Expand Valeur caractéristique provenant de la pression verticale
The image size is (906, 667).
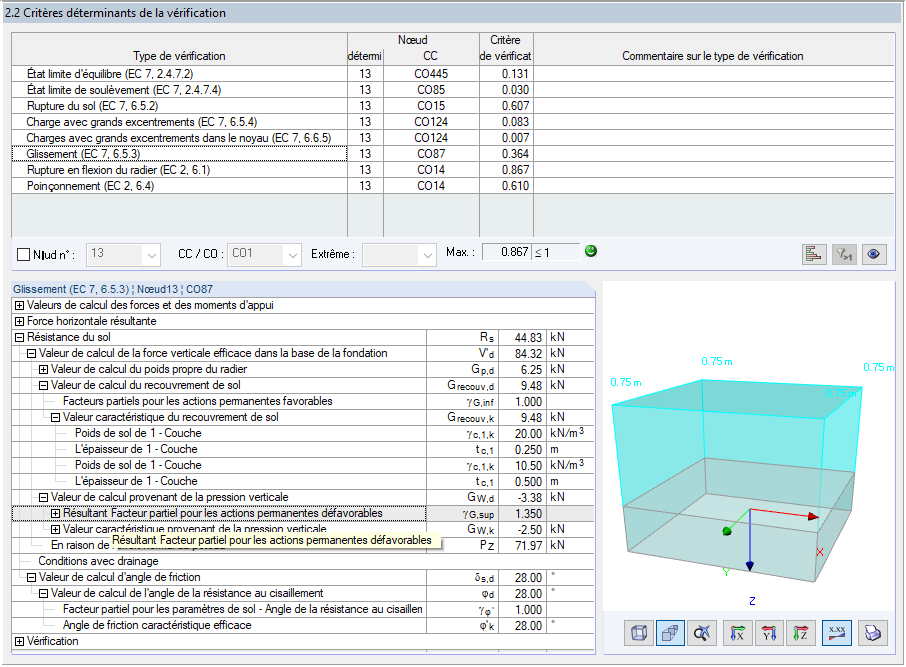click(x=55, y=529)
